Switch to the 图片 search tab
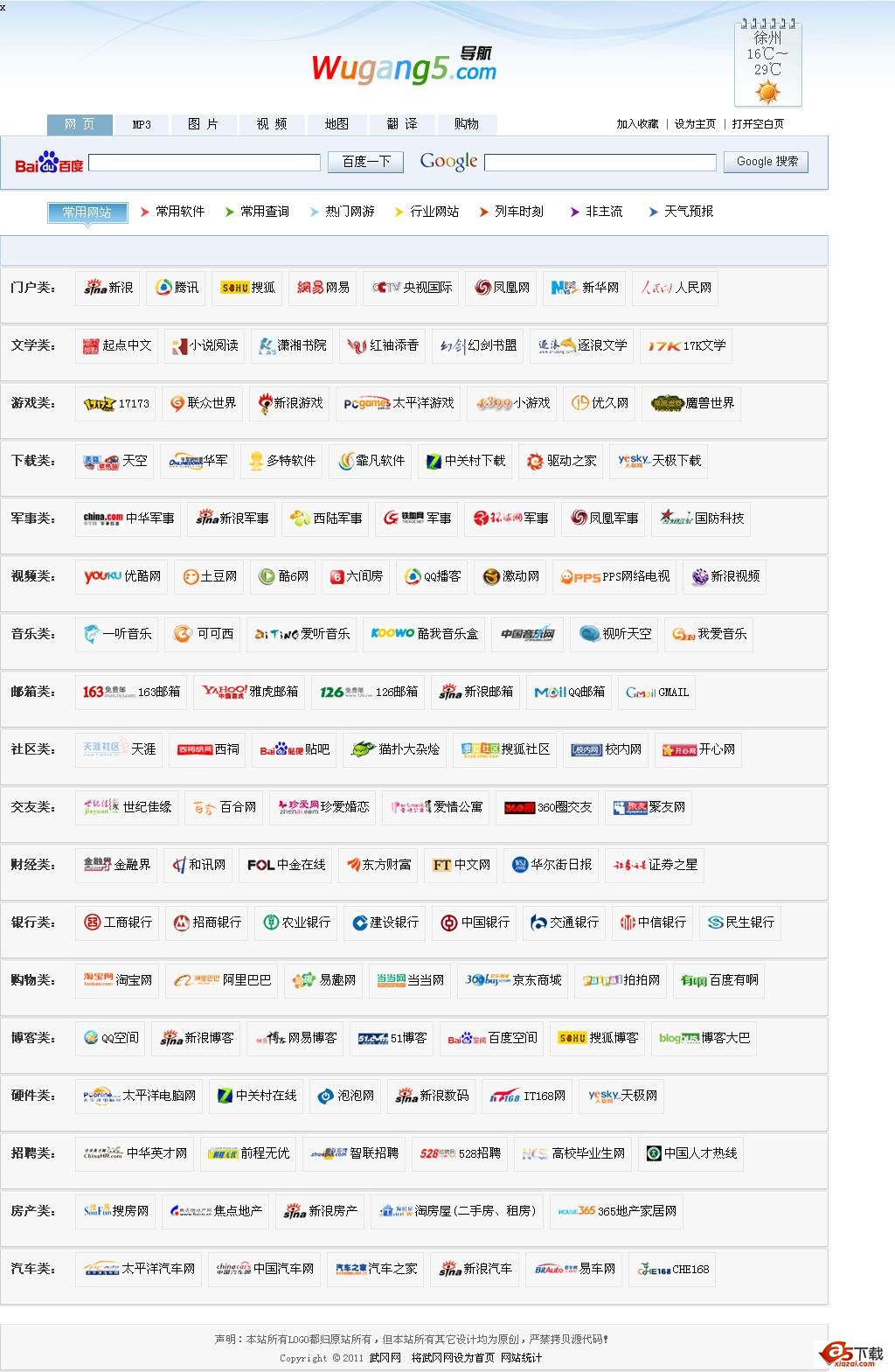This screenshot has width=895, height=1372. (203, 124)
